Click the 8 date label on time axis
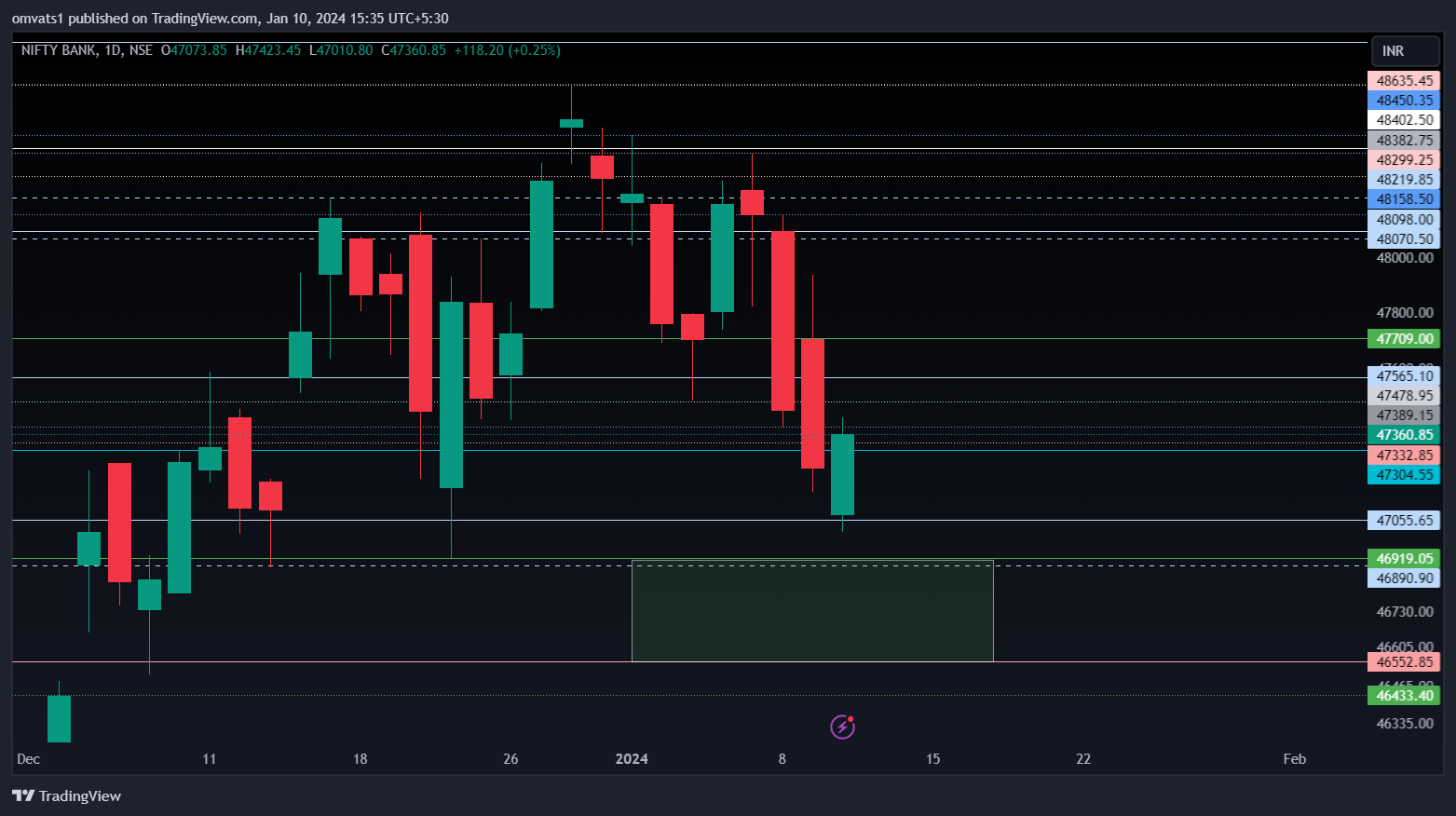The image size is (1456, 816). tap(782, 759)
